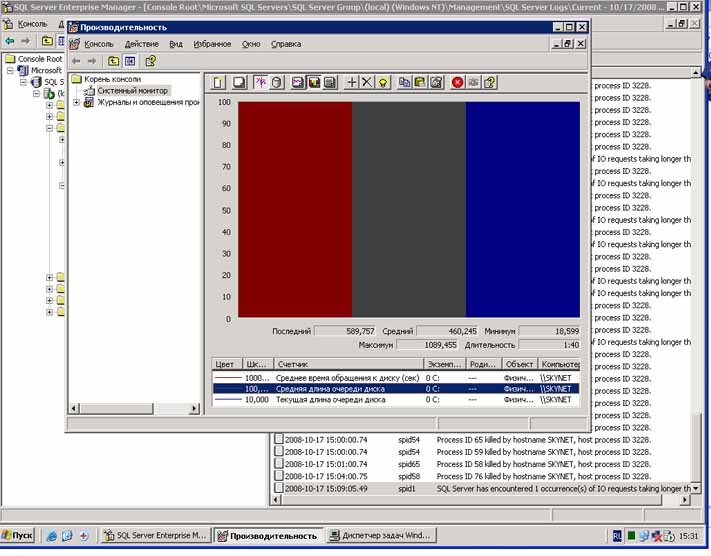Expand Журналы и оповещения tree node
The height and width of the screenshot is (556, 711).
click(76, 102)
